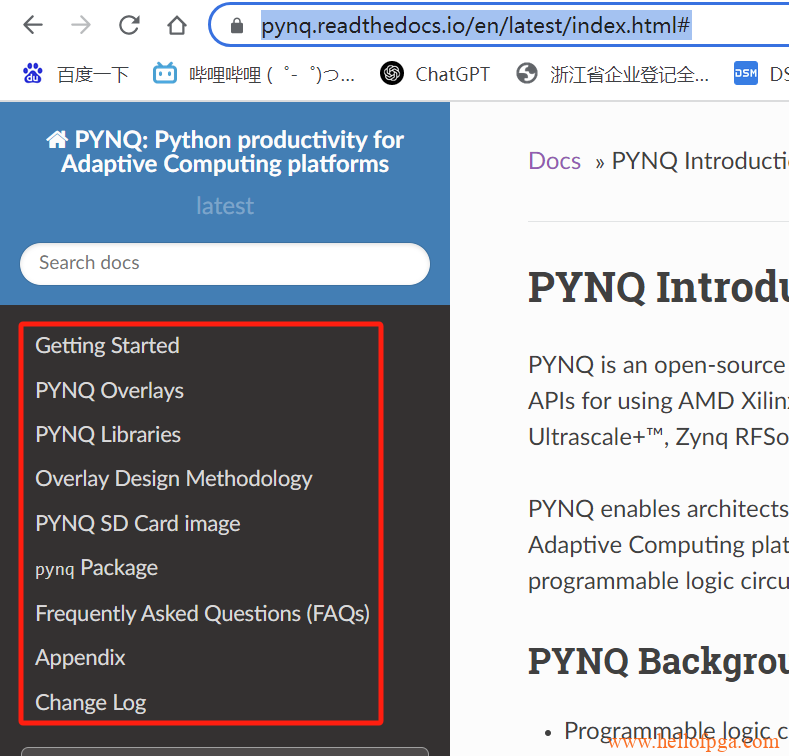Click the 浙江省企业登记全 bookmark text
The image size is (789, 756).
(x=629, y=74)
